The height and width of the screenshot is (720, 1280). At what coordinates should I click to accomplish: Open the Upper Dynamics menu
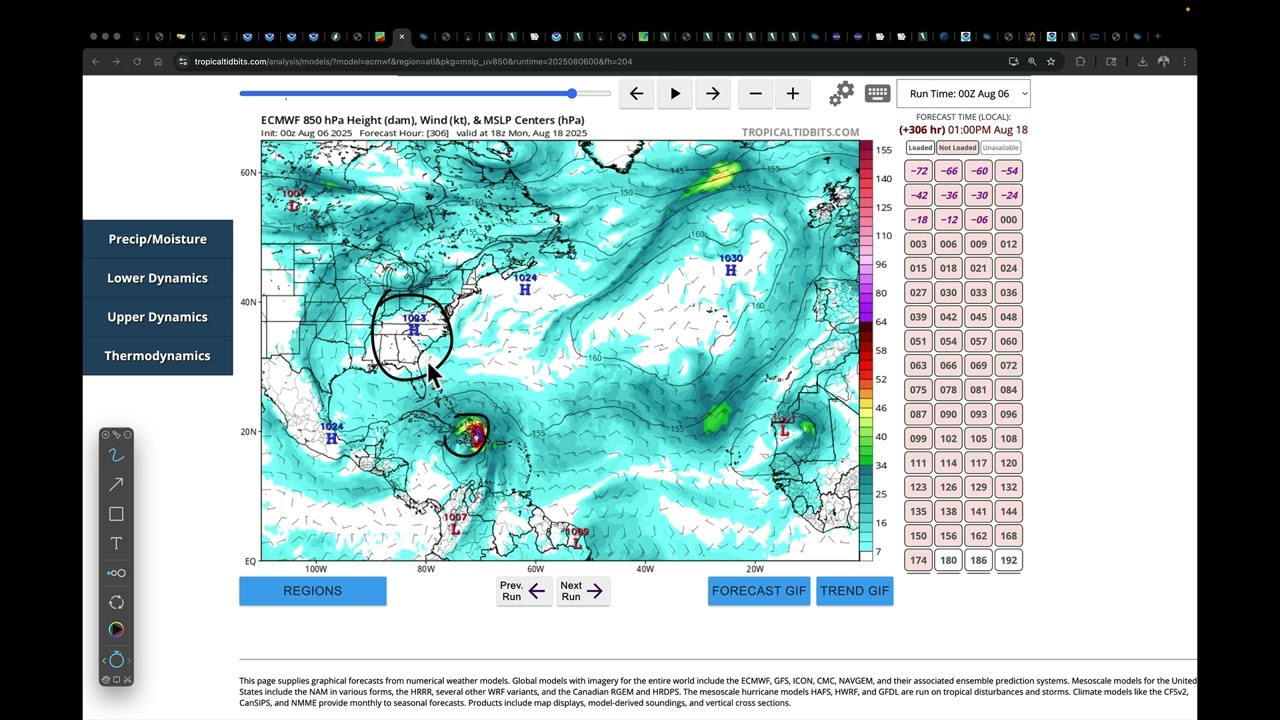click(158, 317)
